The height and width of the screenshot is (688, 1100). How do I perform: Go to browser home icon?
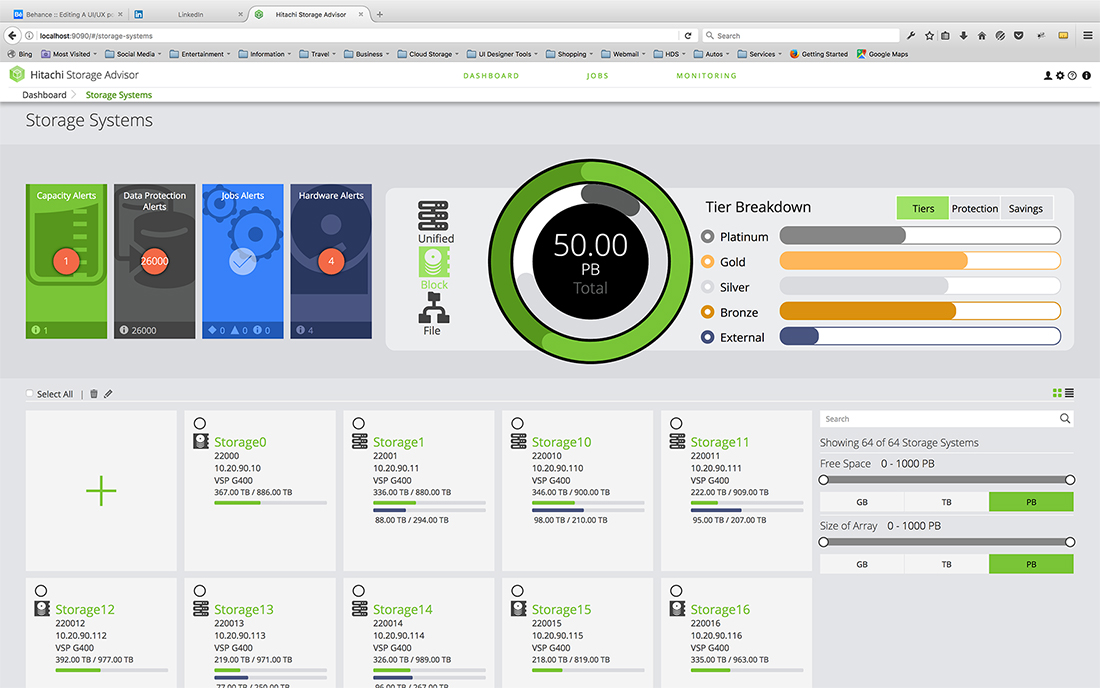981,35
